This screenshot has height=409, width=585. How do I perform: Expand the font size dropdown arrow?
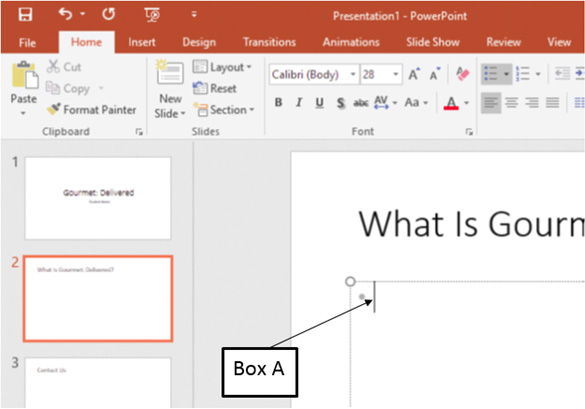pyautogui.click(x=395, y=74)
